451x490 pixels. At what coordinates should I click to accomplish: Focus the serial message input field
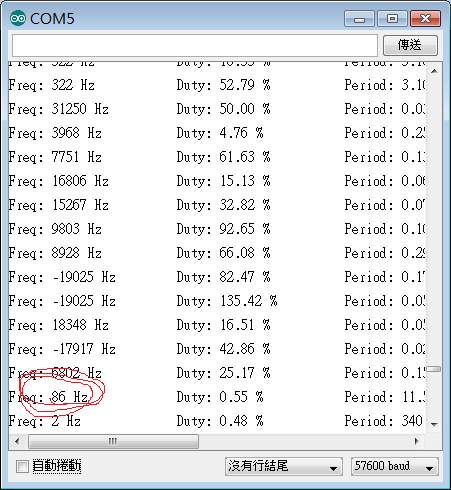click(x=195, y=45)
